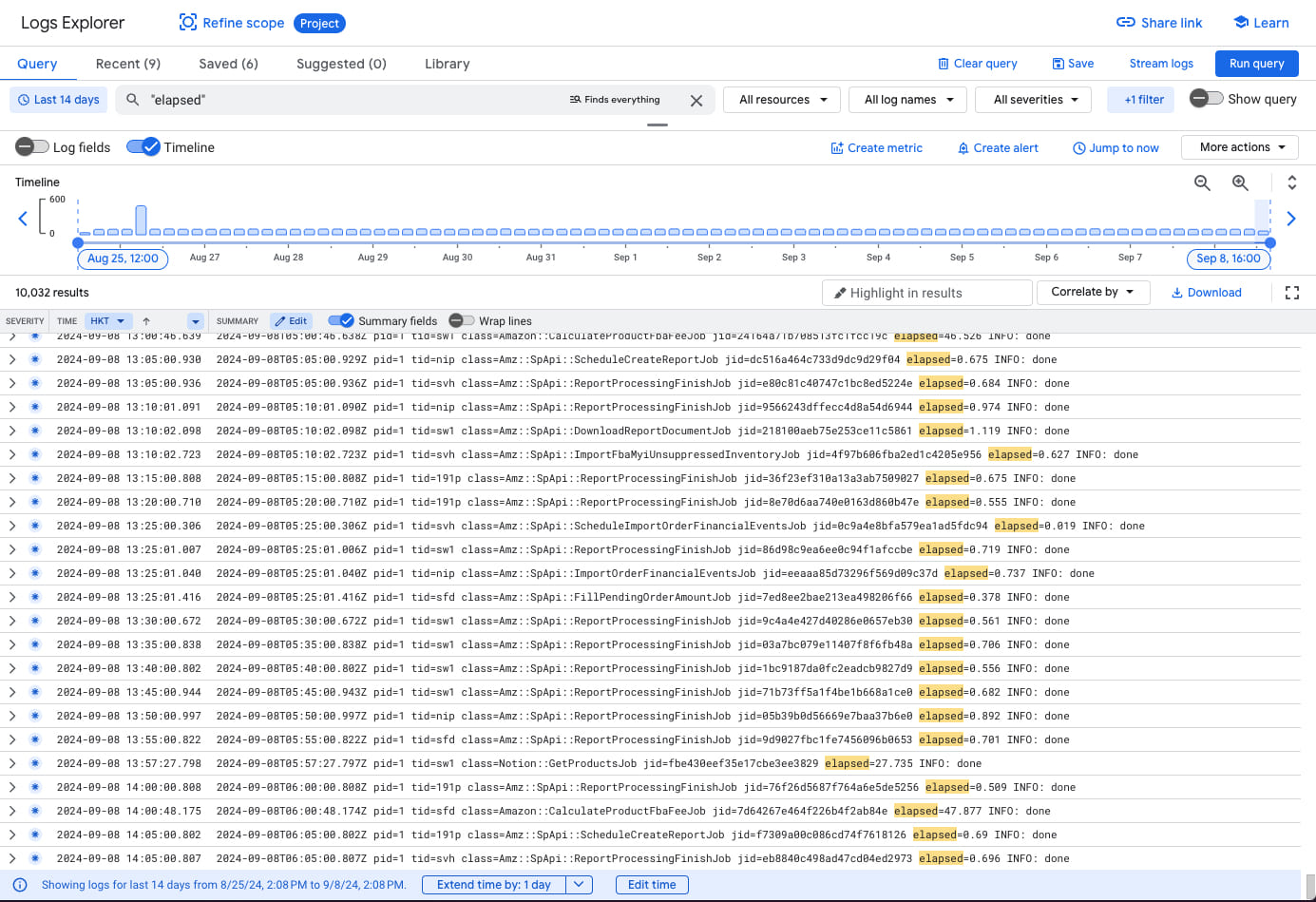Click the Highlight in results field
This screenshot has height=902, width=1316.
(x=926, y=293)
